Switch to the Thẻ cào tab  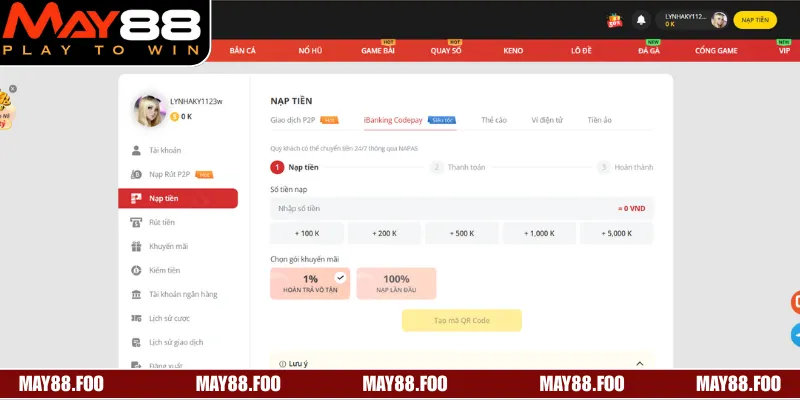point(494,120)
